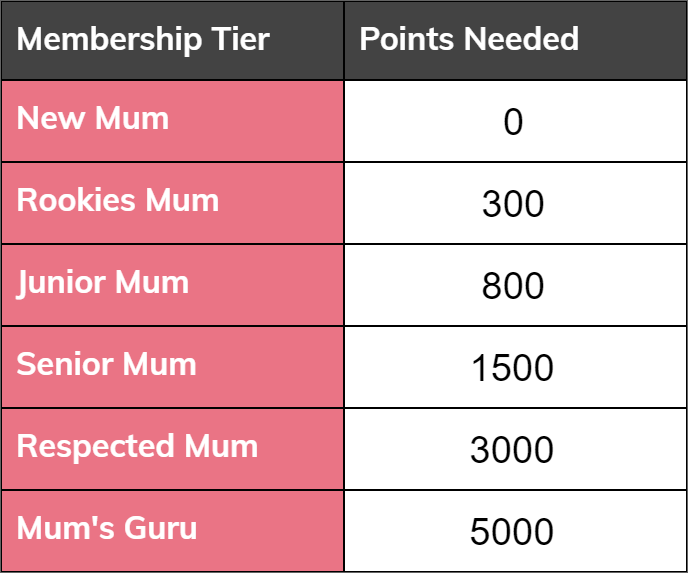Click the word Respected in the table

[95, 448]
